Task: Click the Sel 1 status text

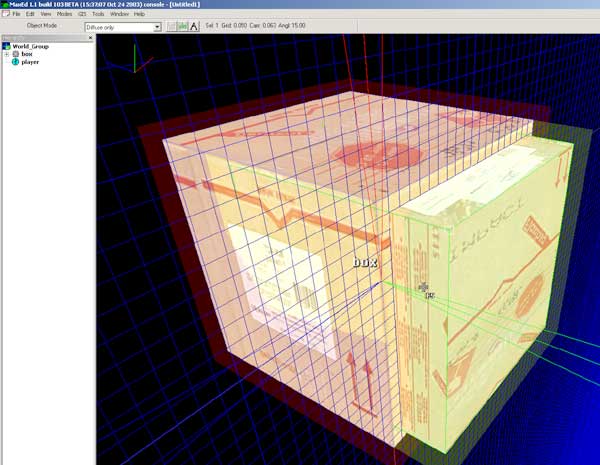Action: pos(211,26)
